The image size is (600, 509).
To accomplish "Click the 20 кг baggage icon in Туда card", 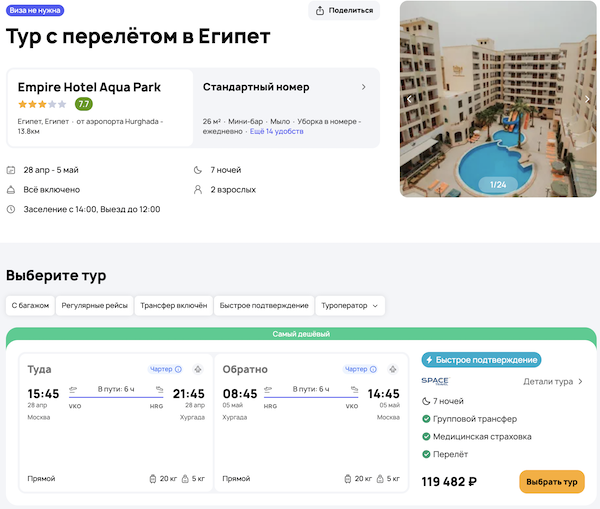I will (x=152, y=479).
